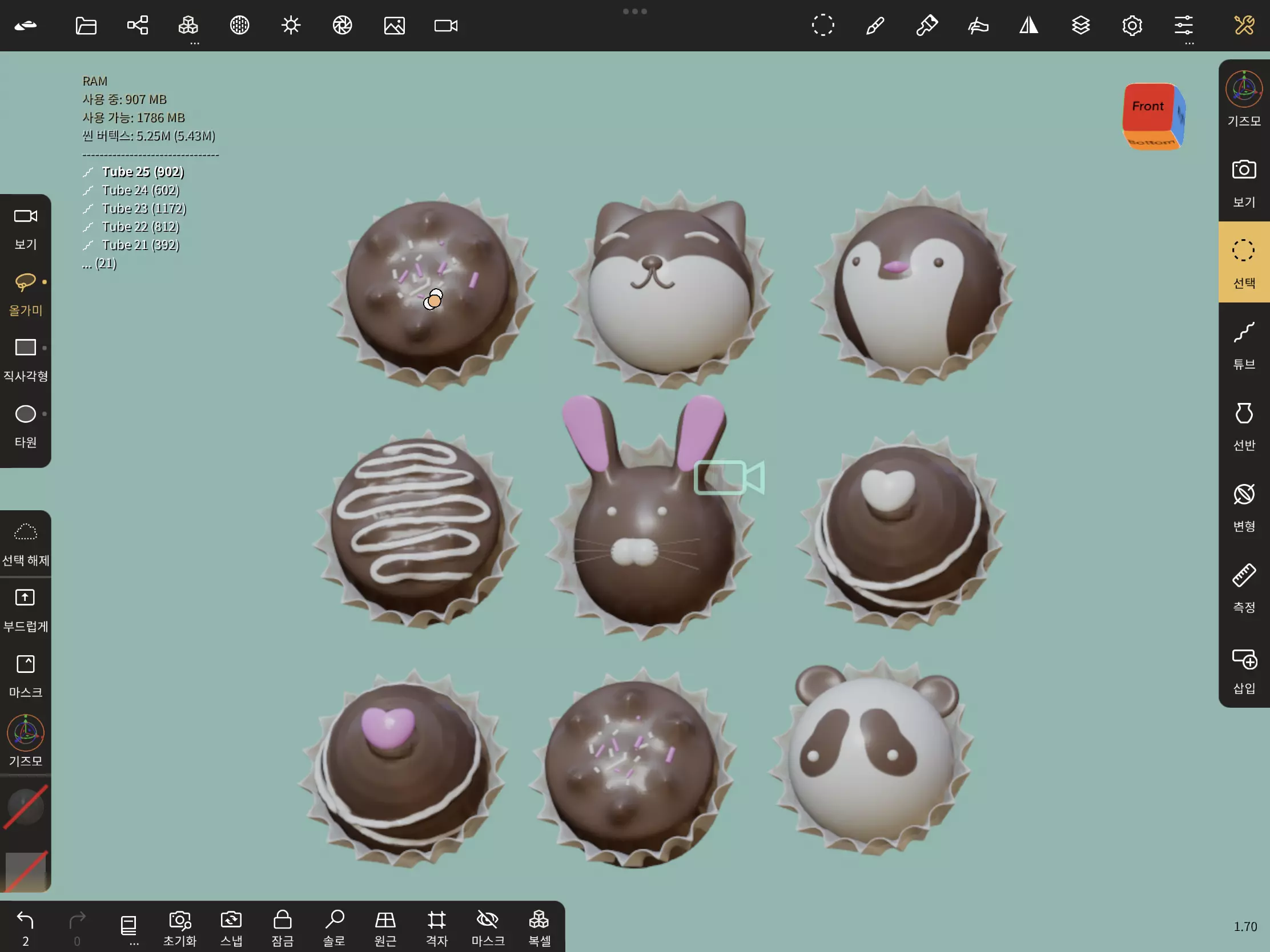Tap the 기즈모 shortcut in left panel
This screenshot has height=952, width=1270.
click(x=25, y=740)
